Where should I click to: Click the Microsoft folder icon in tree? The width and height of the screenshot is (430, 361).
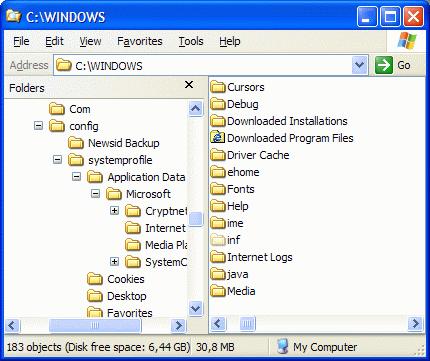click(114, 194)
